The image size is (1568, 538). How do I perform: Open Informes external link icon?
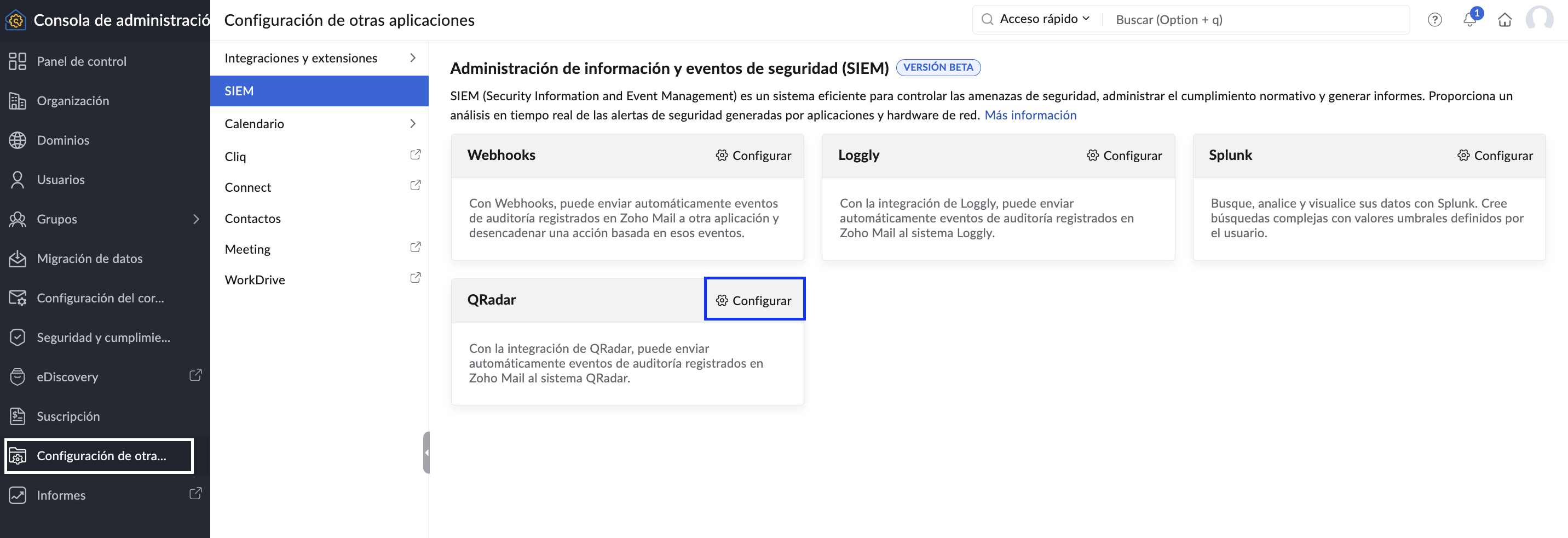(195, 494)
